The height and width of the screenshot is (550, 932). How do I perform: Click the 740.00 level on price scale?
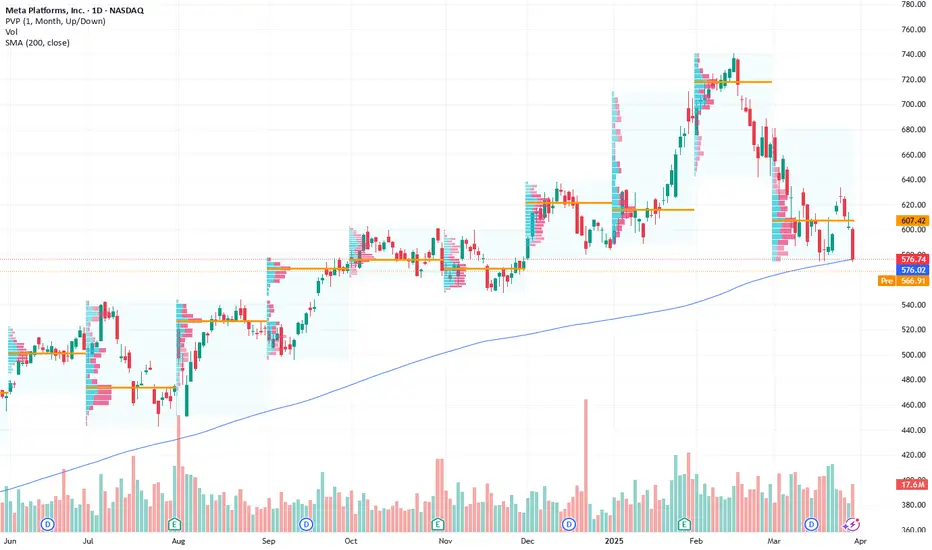pyautogui.click(x=914, y=54)
